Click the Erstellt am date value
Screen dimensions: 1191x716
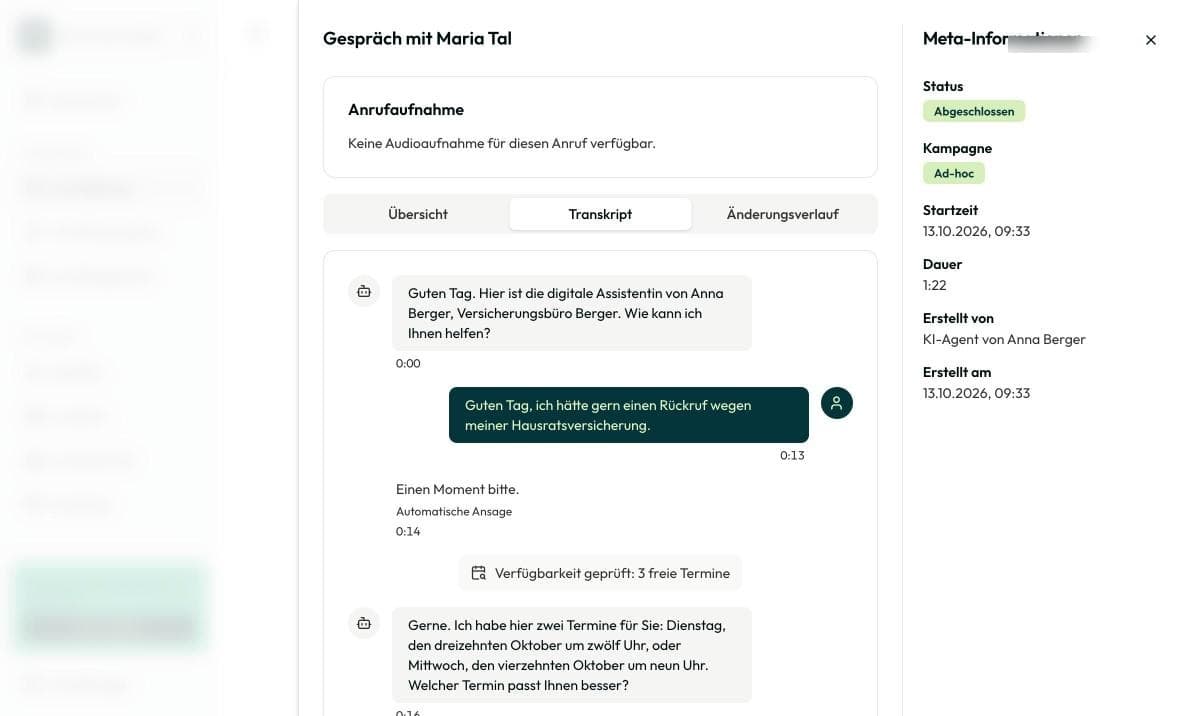point(976,393)
